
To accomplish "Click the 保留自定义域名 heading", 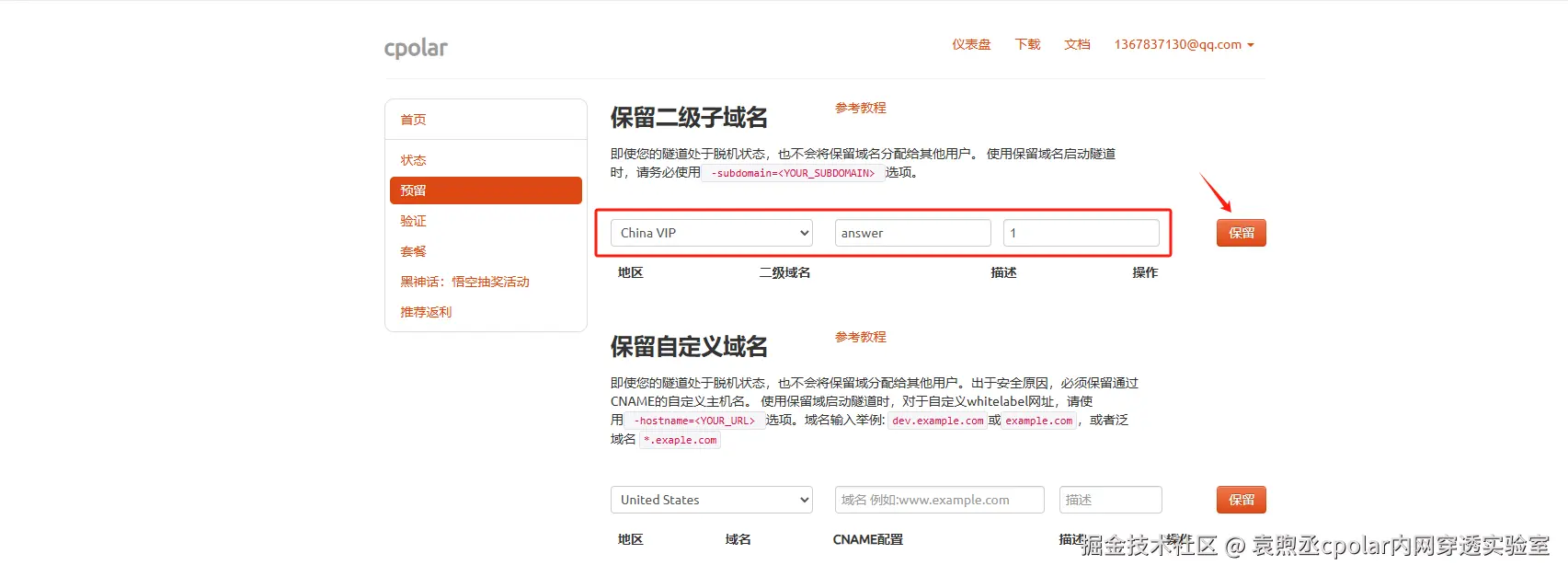I will (689, 347).
